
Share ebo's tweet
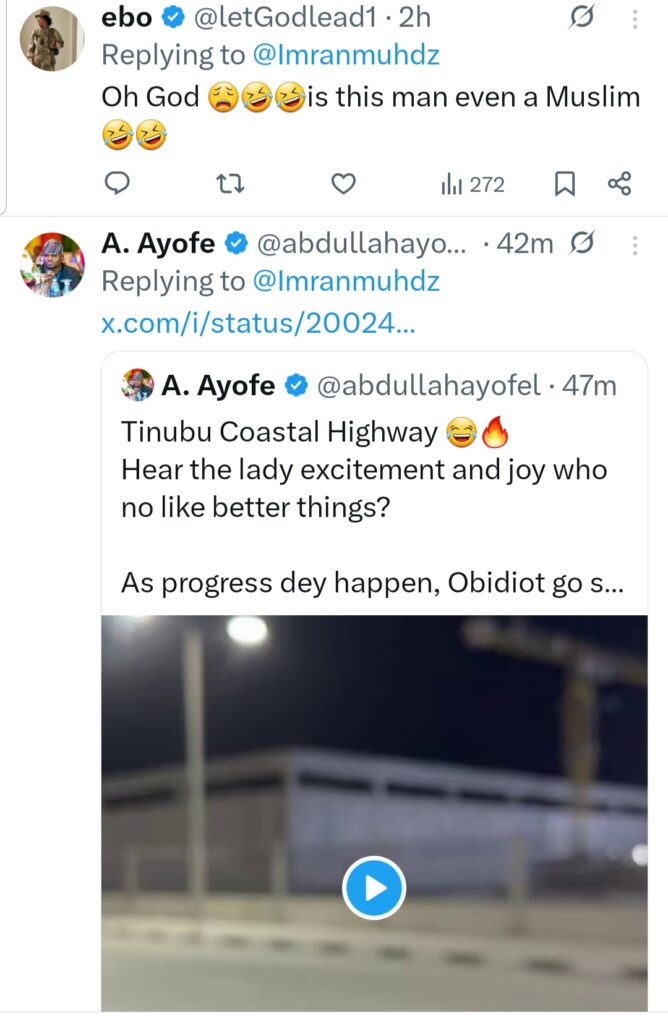click(620, 184)
